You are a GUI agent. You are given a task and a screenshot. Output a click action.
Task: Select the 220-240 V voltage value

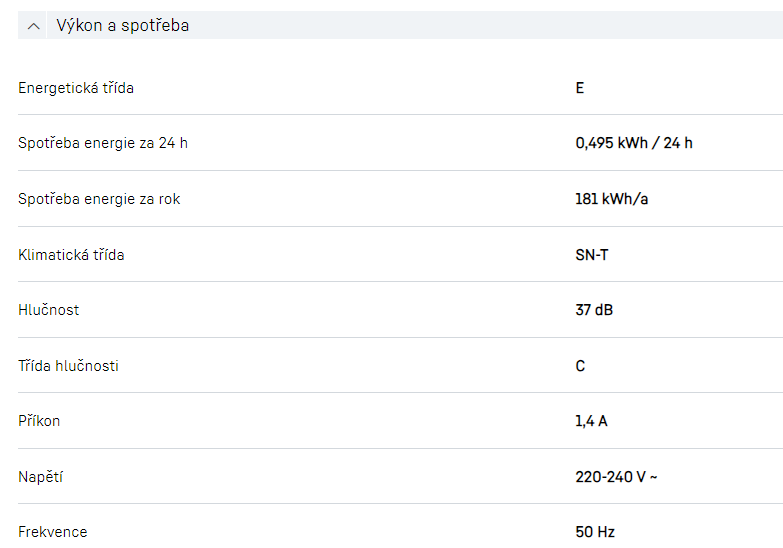coord(616,477)
